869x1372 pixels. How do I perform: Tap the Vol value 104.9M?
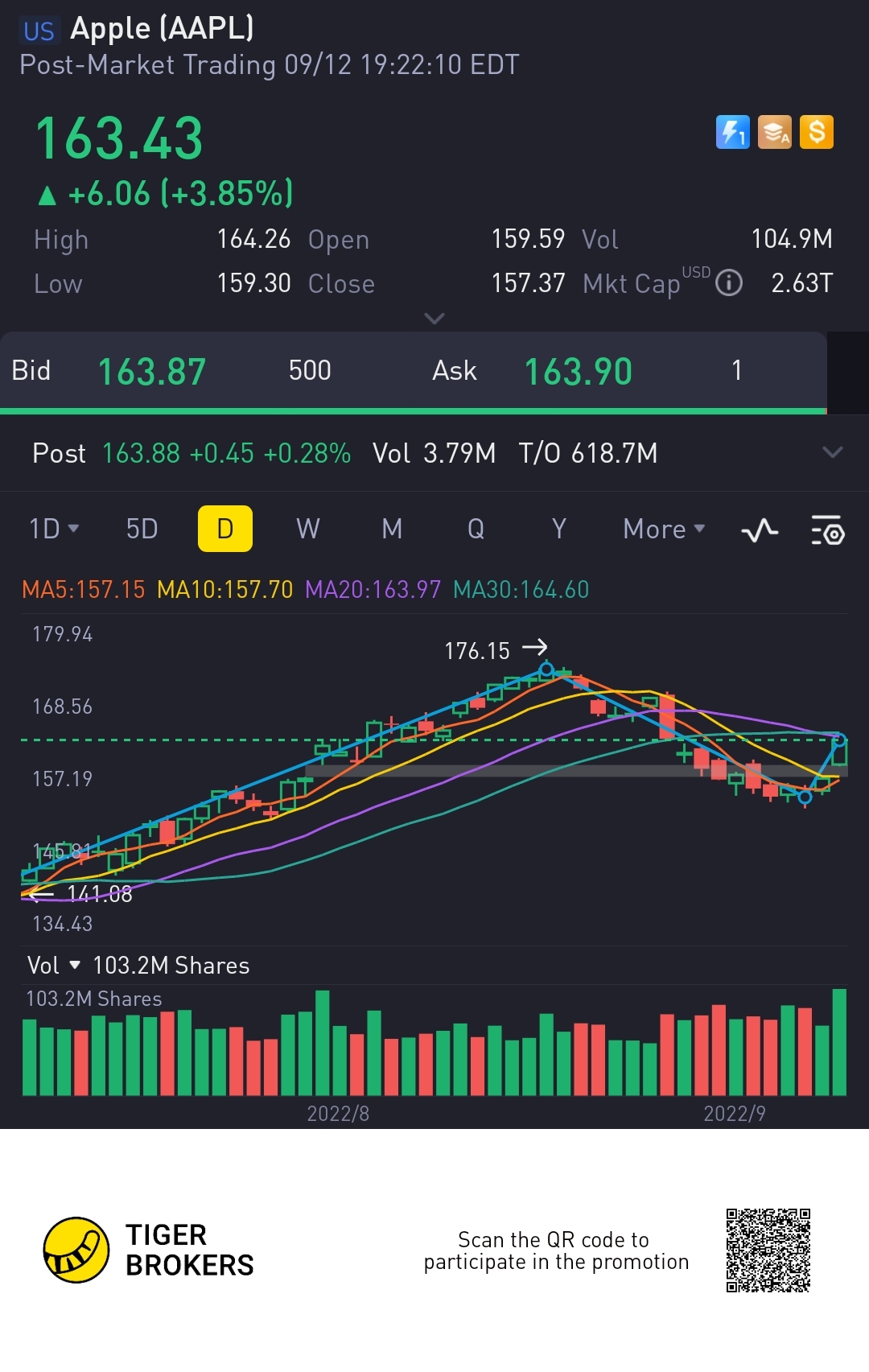[792, 239]
